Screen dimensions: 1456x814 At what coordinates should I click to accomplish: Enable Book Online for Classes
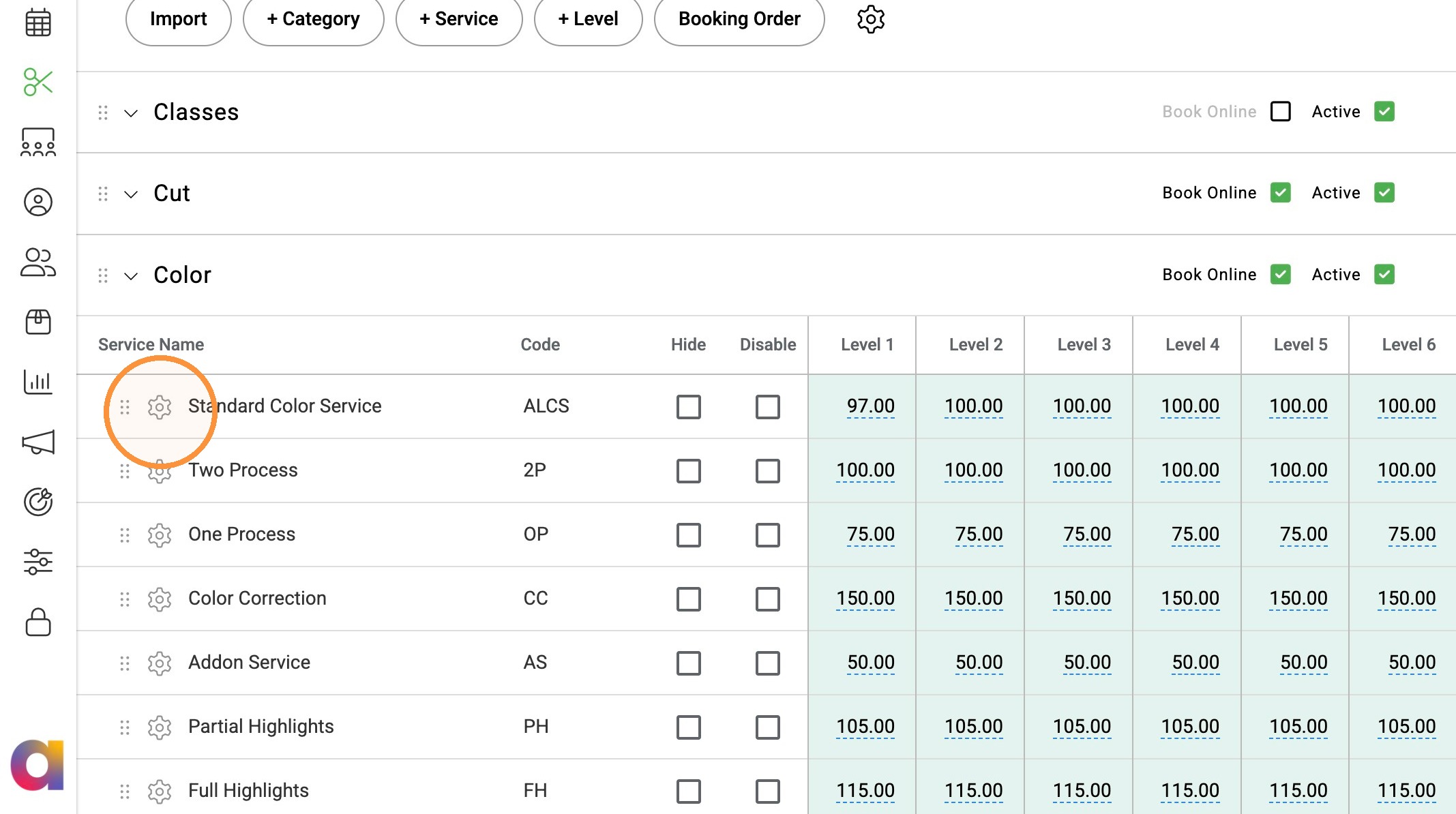click(1281, 111)
